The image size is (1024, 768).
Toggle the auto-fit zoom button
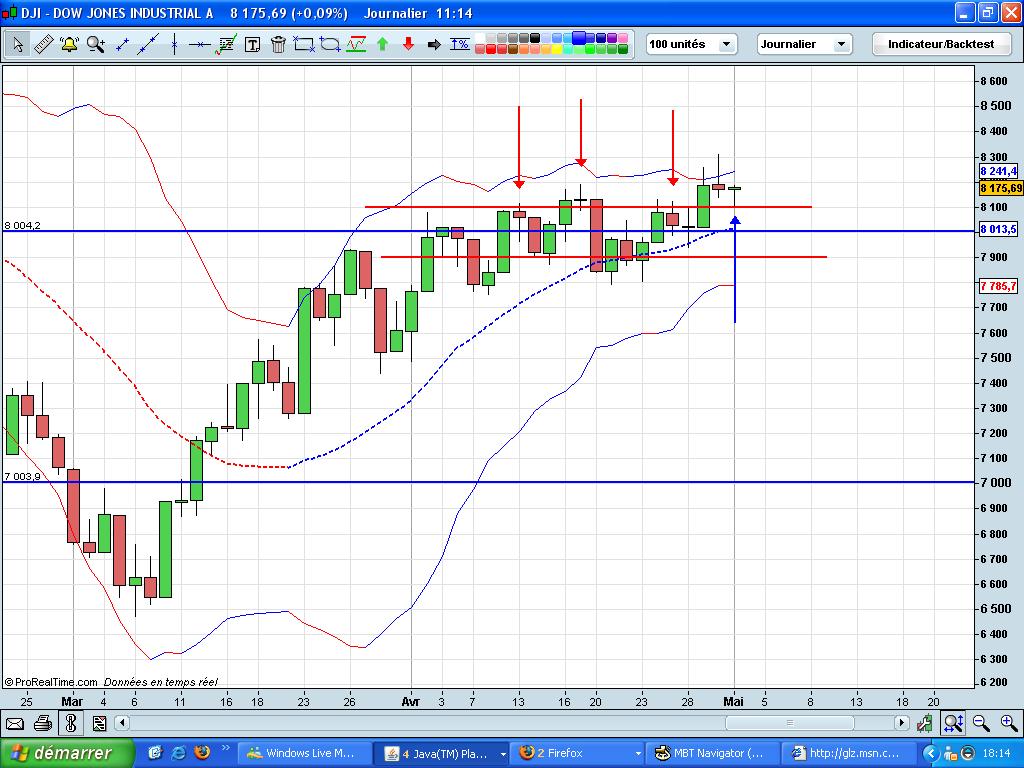point(953,723)
